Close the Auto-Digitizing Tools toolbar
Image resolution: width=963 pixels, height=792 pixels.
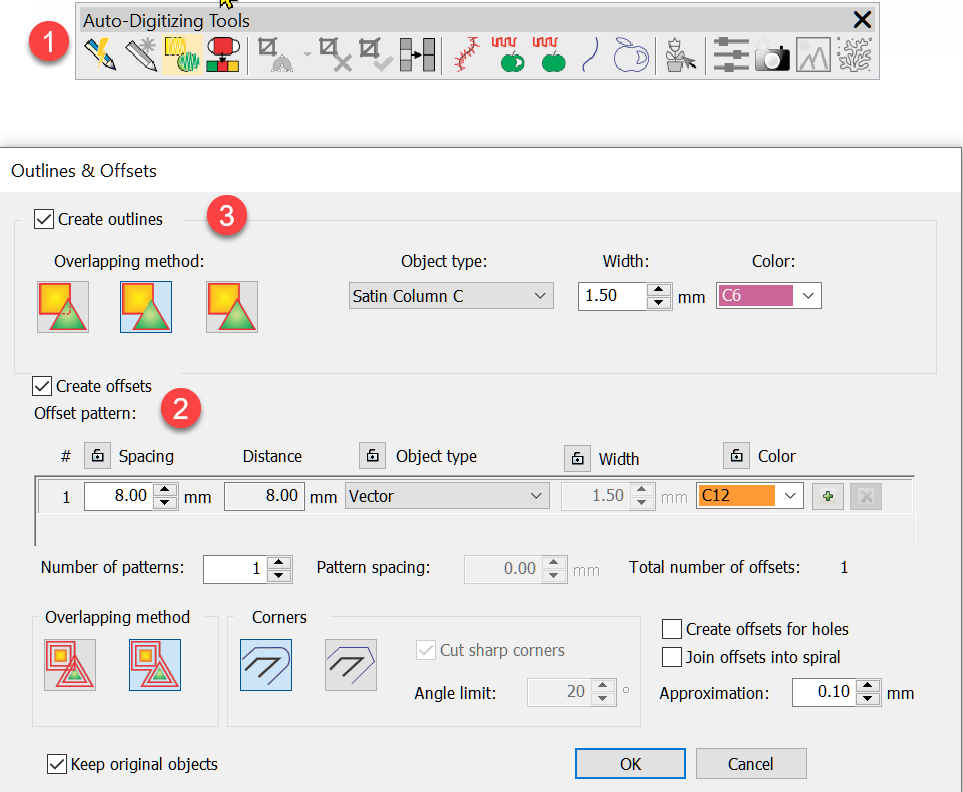point(862,19)
